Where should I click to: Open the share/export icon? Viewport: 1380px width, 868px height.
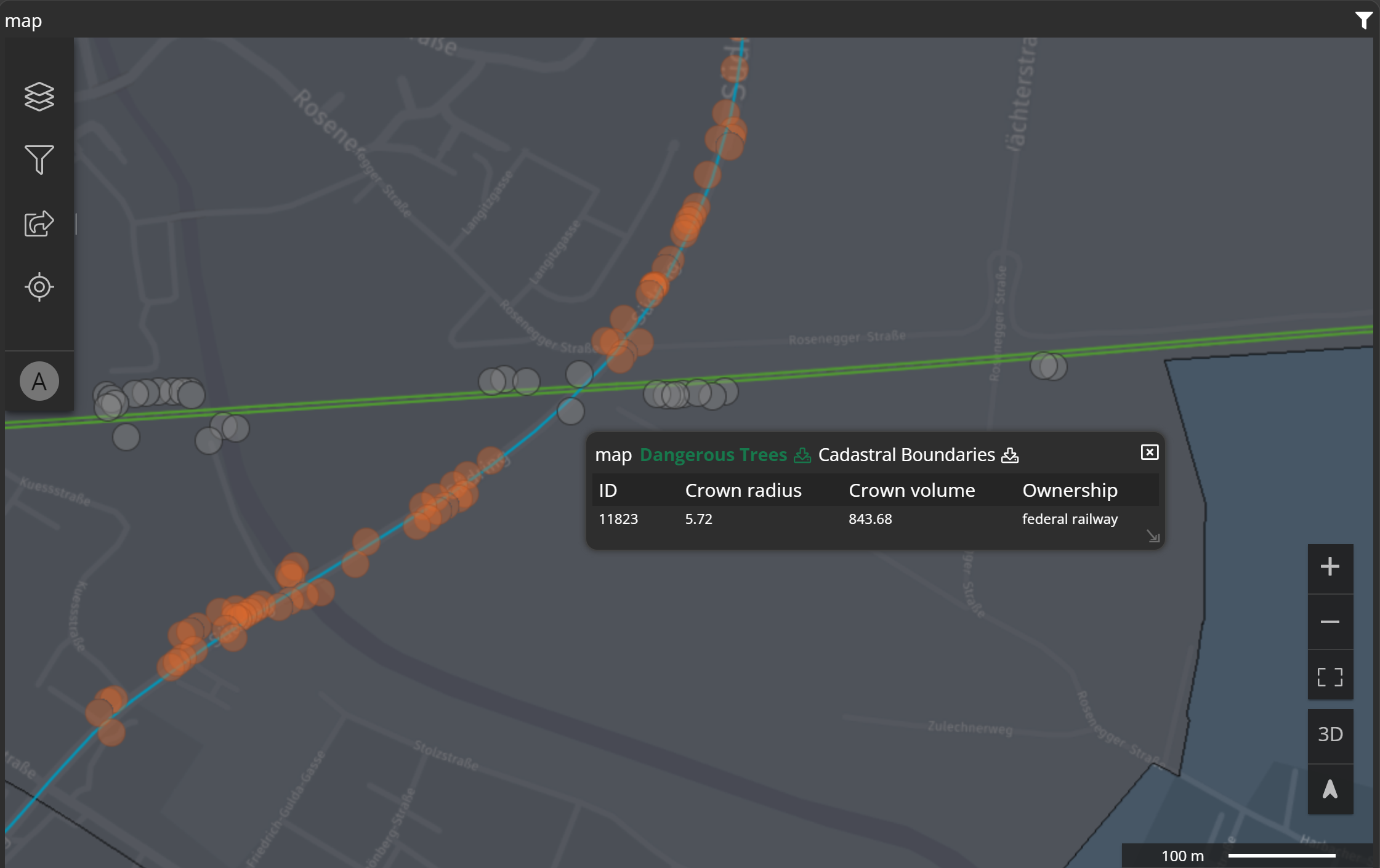click(x=39, y=223)
